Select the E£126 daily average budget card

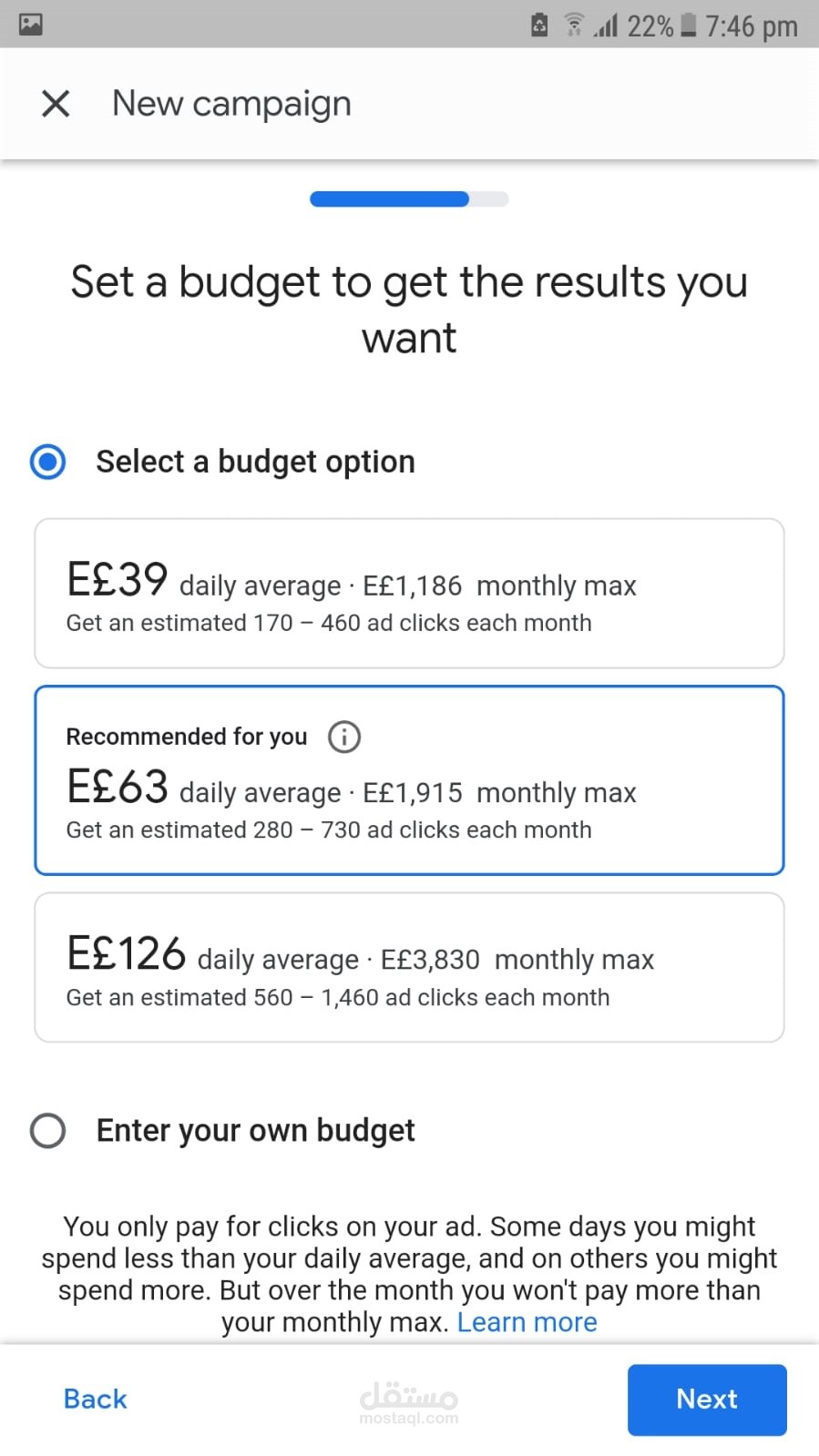pyautogui.click(x=409, y=967)
